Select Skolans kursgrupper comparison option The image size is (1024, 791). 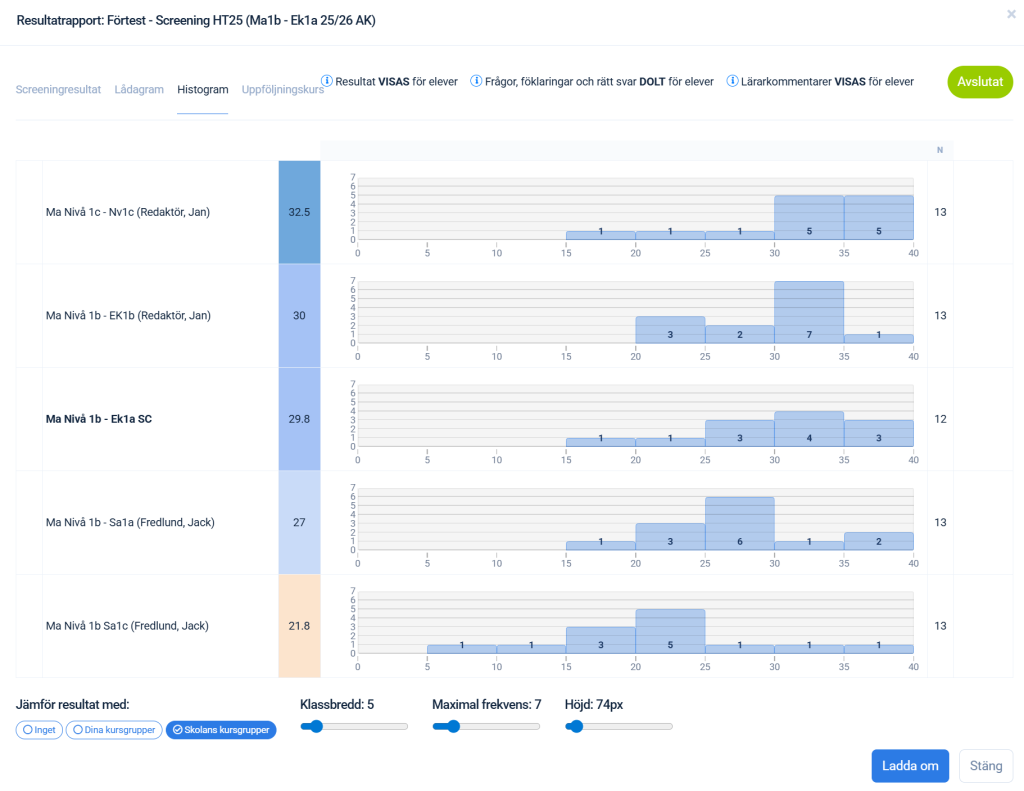click(x=220, y=730)
